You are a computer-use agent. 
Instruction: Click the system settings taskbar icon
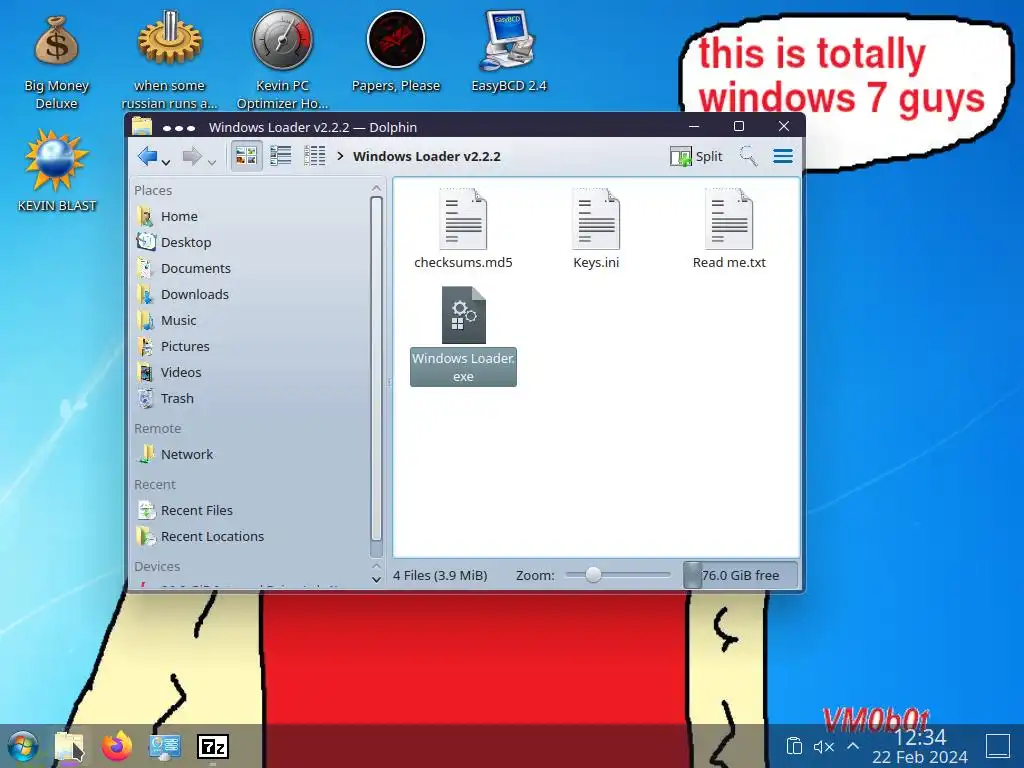(x=165, y=746)
